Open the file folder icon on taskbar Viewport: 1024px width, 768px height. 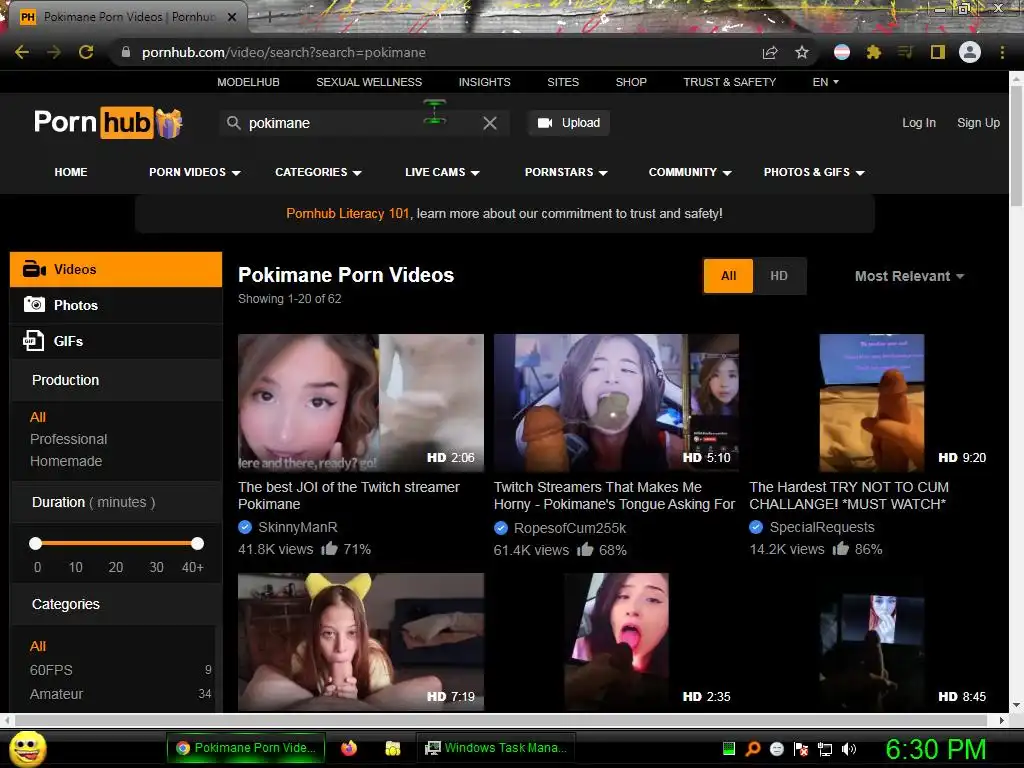[x=392, y=748]
